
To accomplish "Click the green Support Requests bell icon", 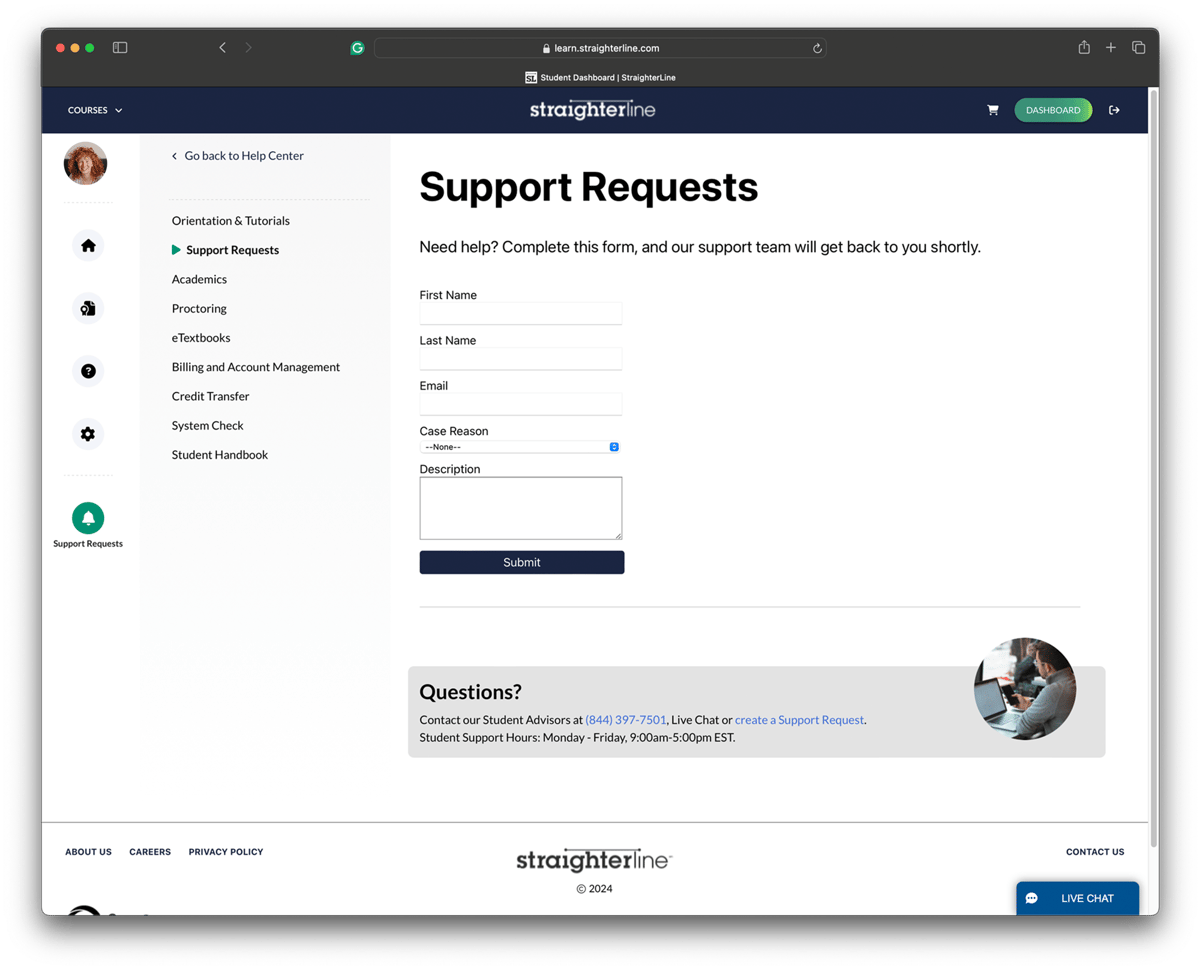I will [x=88, y=517].
